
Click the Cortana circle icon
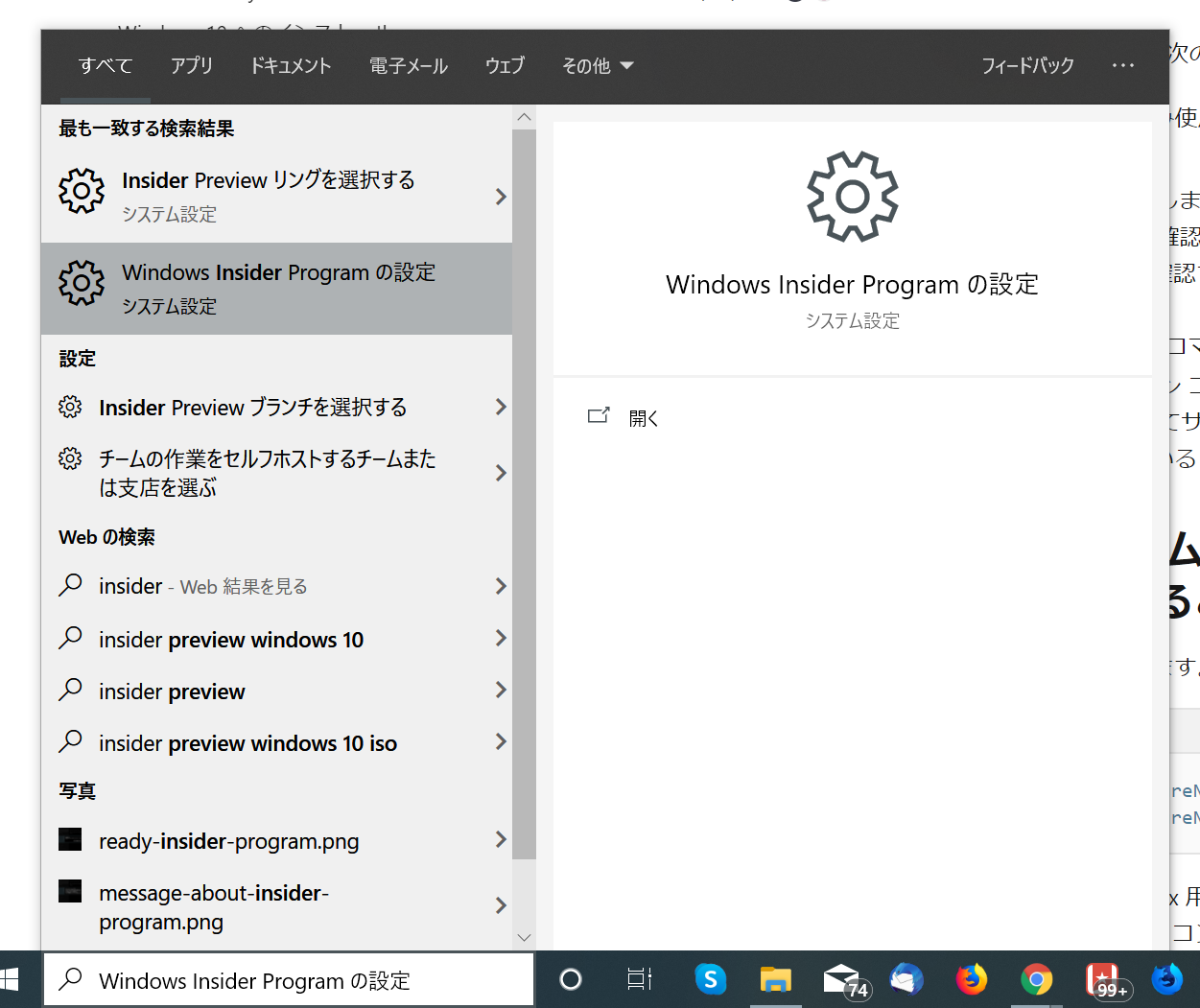click(571, 979)
